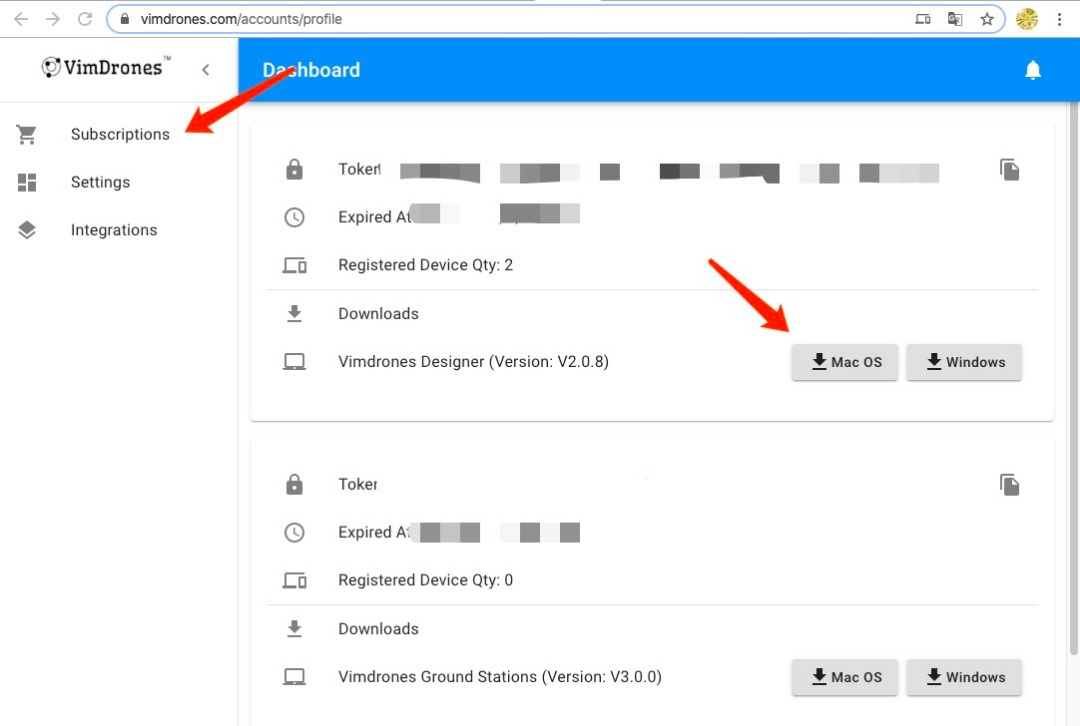Click the Integrations layers icon
This screenshot has height=726, width=1080.
[27, 230]
